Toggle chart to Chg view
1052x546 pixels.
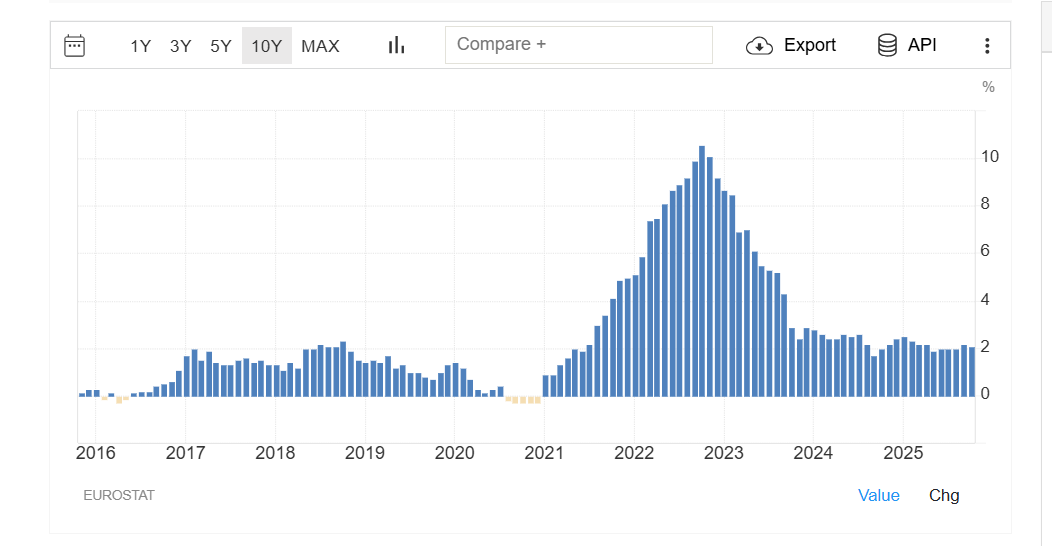tap(943, 495)
